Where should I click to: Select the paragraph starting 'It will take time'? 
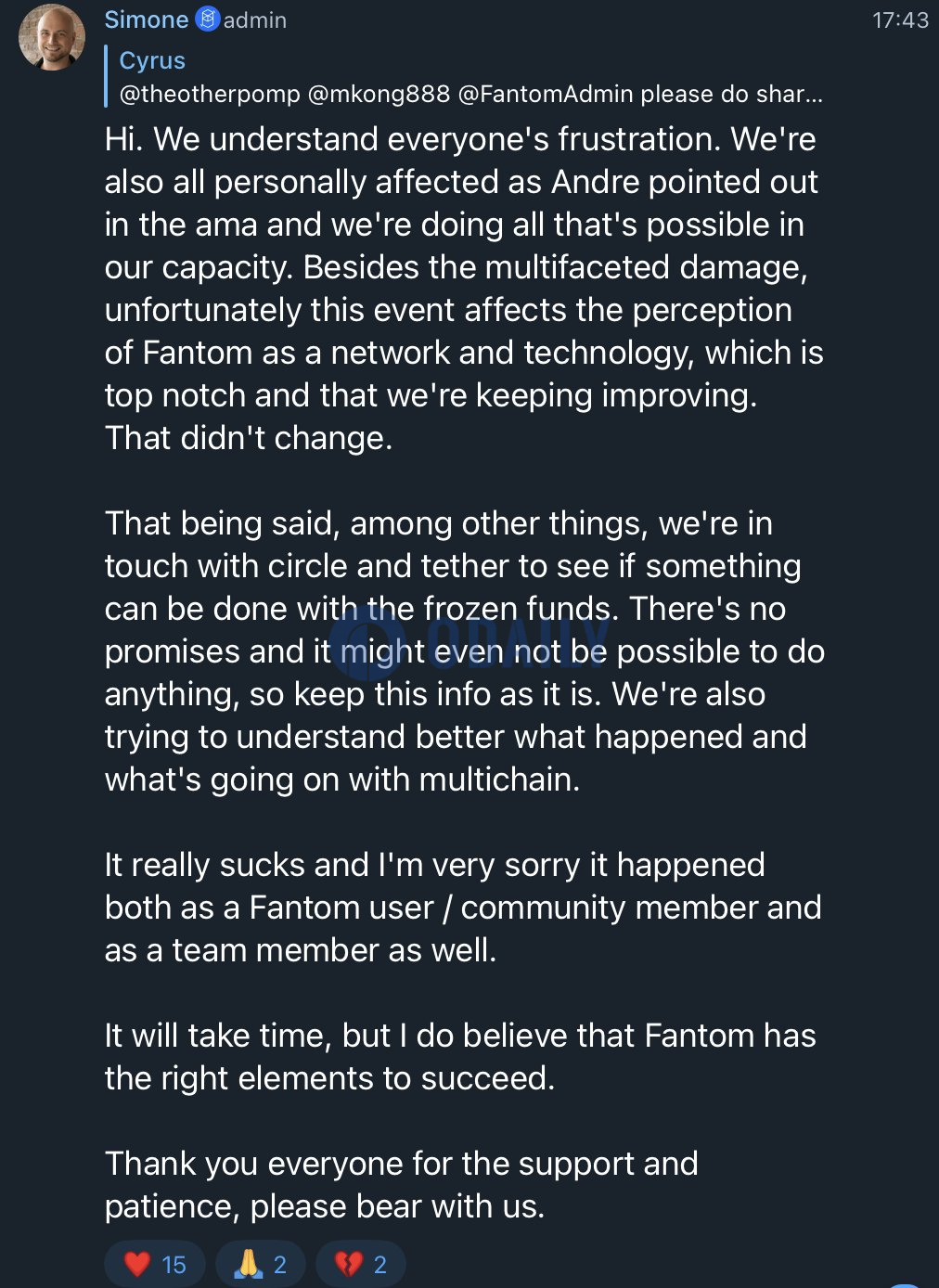(x=460, y=1057)
